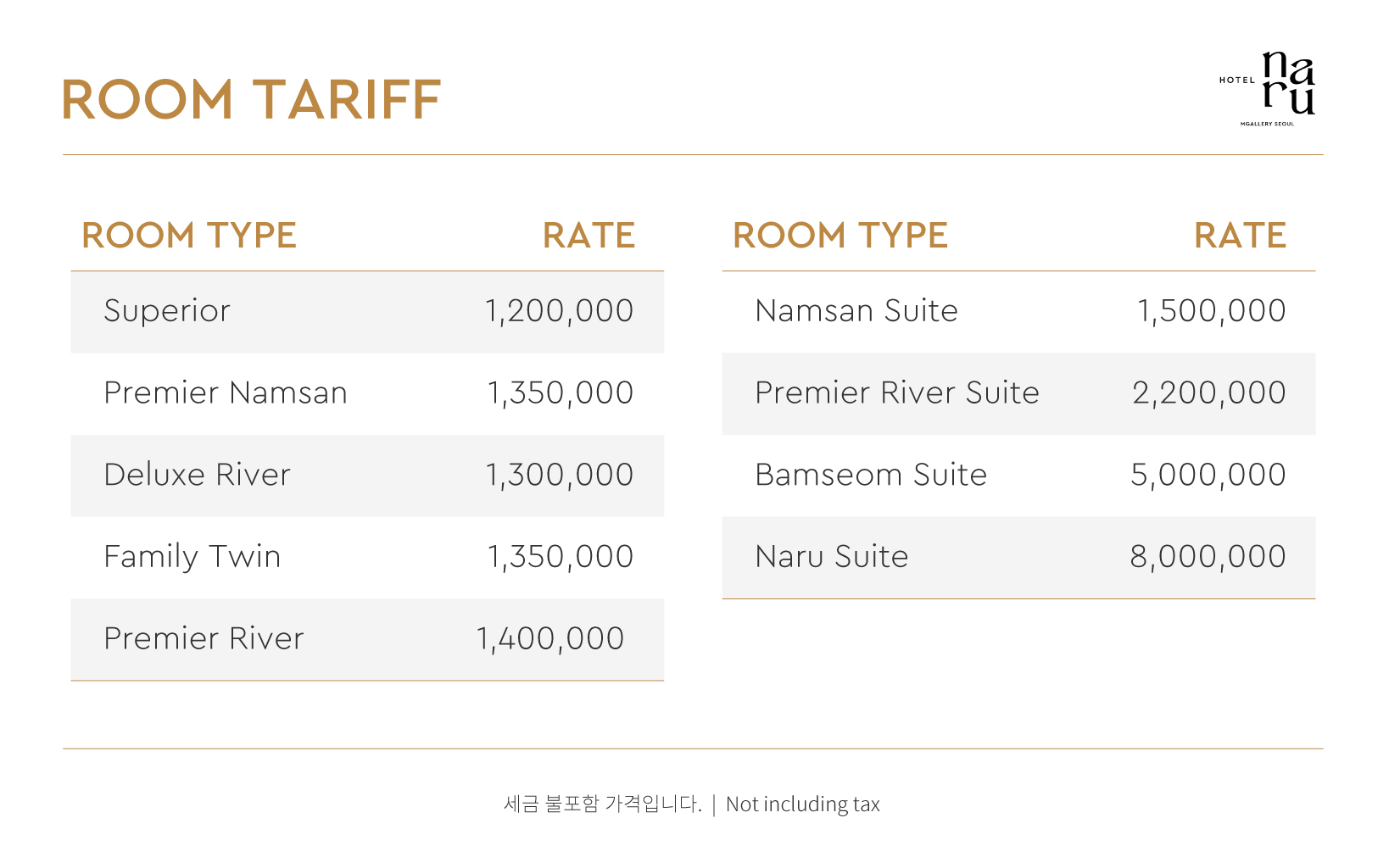Select the ROOM TARIFF heading
The height and width of the screenshot is (868, 1389).
tap(251, 100)
